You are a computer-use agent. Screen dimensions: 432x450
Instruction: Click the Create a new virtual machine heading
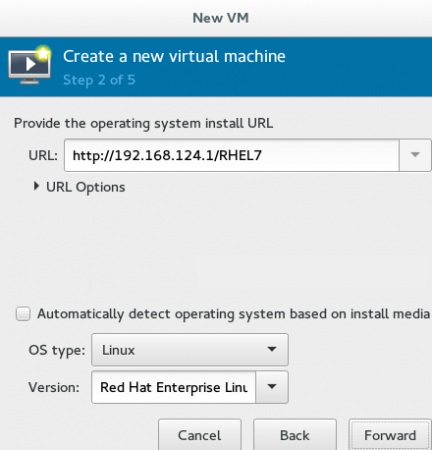click(174, 56)
